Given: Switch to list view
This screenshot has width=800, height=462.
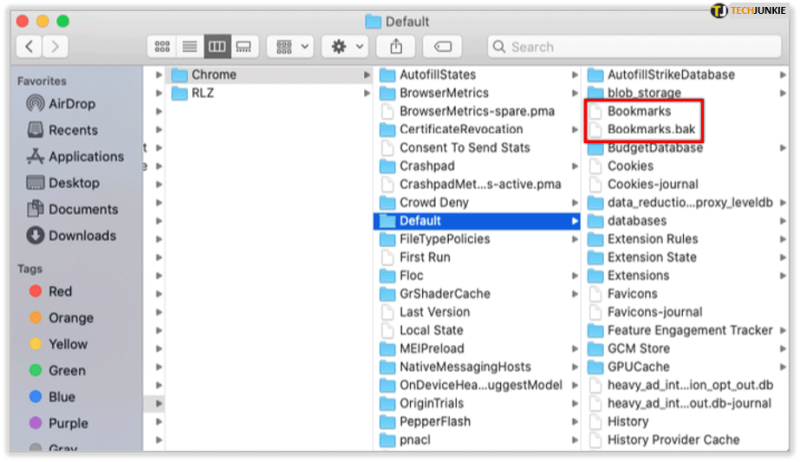Looking at the screenshot, I should point(190,47).
